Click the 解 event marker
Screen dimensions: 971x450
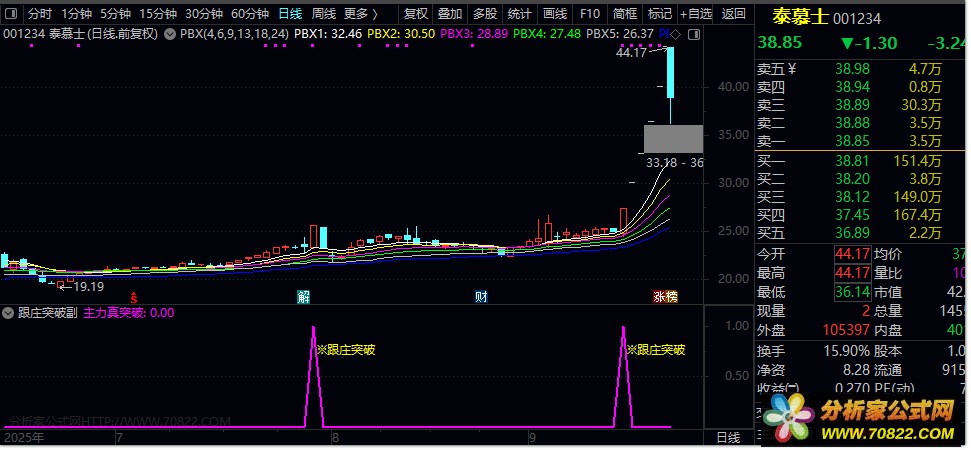point(303,297)
